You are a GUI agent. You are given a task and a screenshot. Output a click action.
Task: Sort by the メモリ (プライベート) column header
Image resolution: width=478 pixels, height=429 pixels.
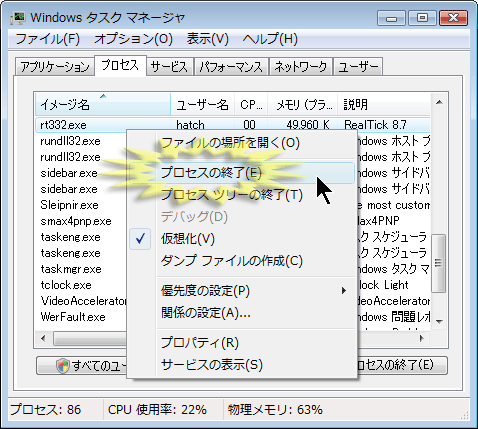click(303, 105)
